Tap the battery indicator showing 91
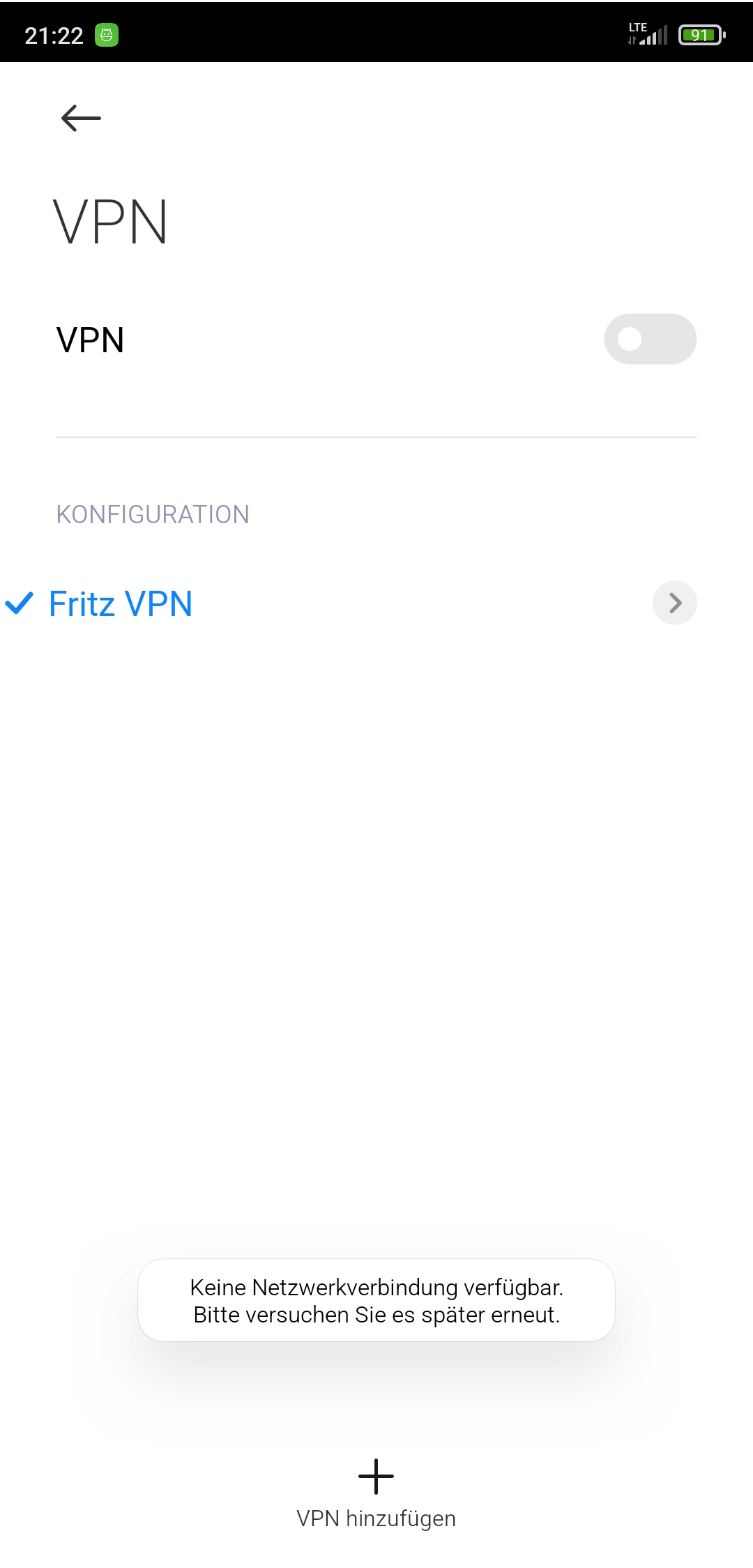This screenshot has height=1568, width=753. point(702,34)
